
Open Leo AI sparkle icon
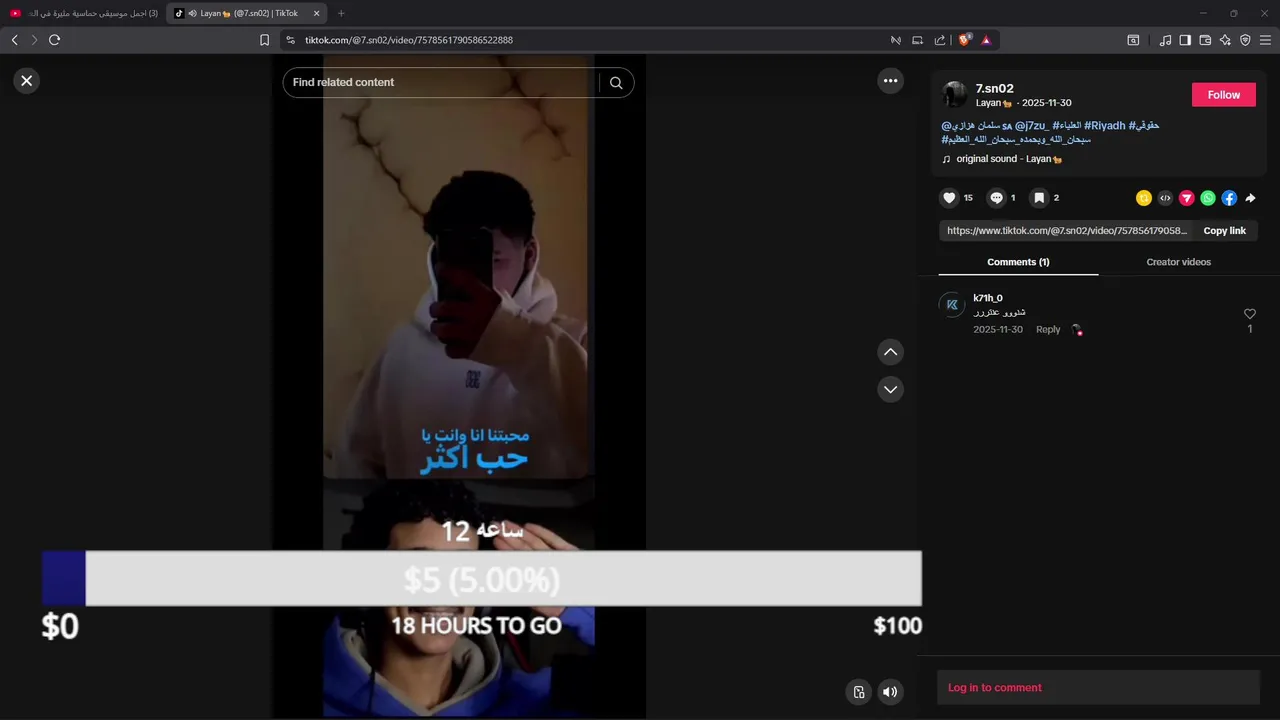pos(1225,40)
